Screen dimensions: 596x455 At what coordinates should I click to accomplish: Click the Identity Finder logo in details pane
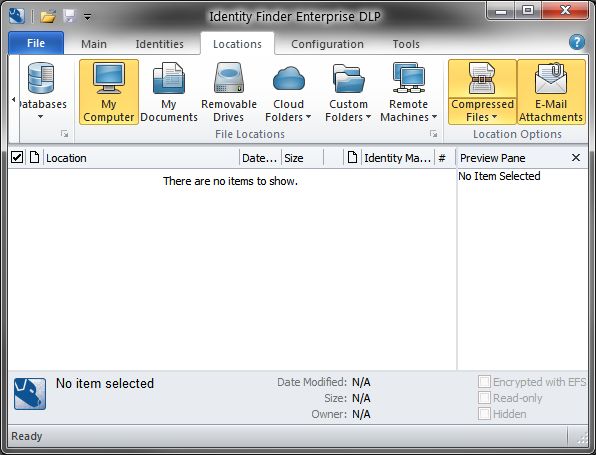[x=30, y=394]
